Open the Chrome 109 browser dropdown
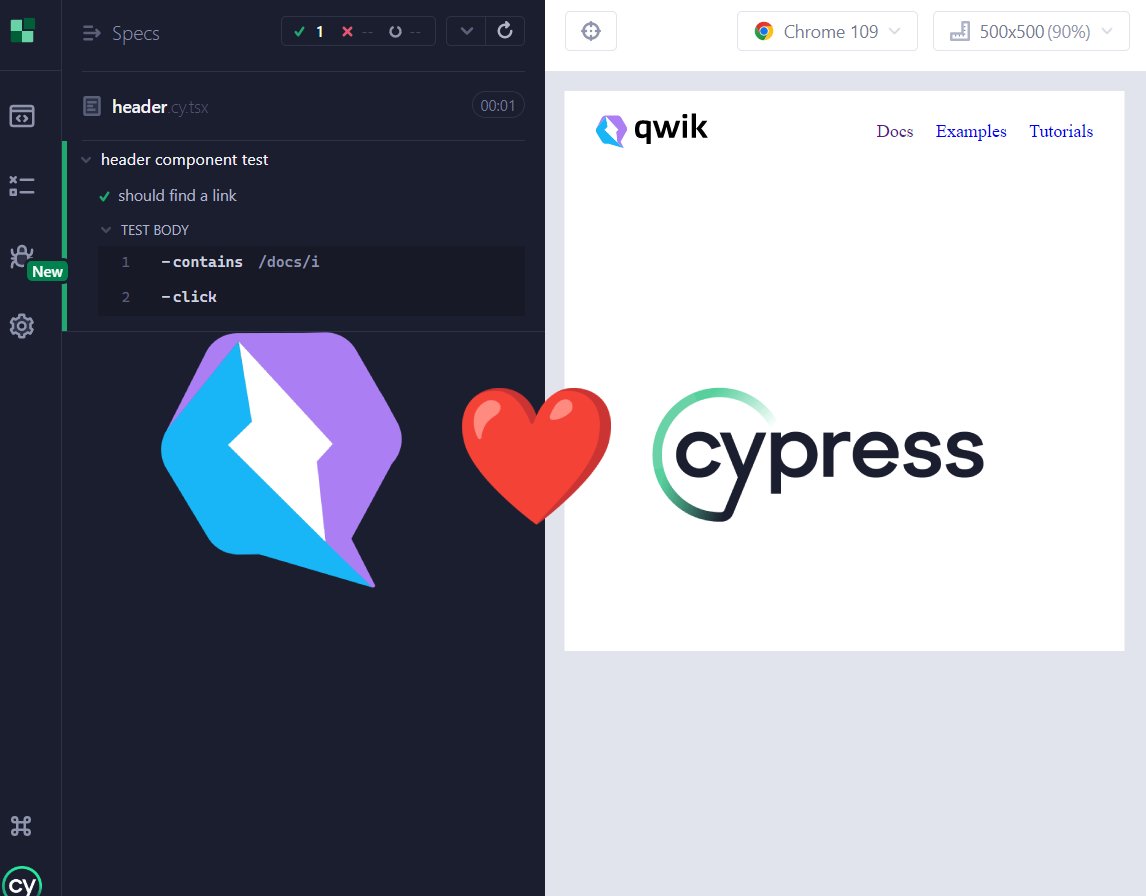Screen dimensions: 1146x896 tap(827, 31)
